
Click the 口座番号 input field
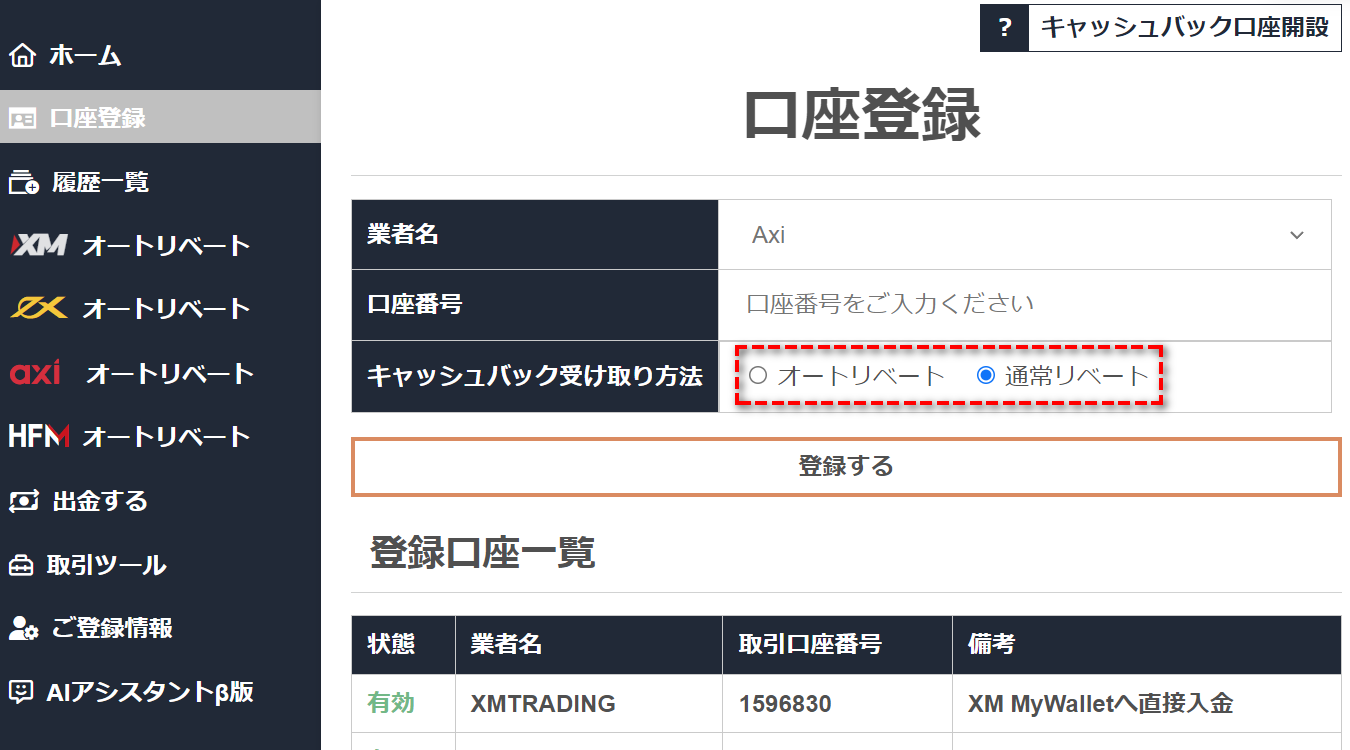pos(1025,305)
